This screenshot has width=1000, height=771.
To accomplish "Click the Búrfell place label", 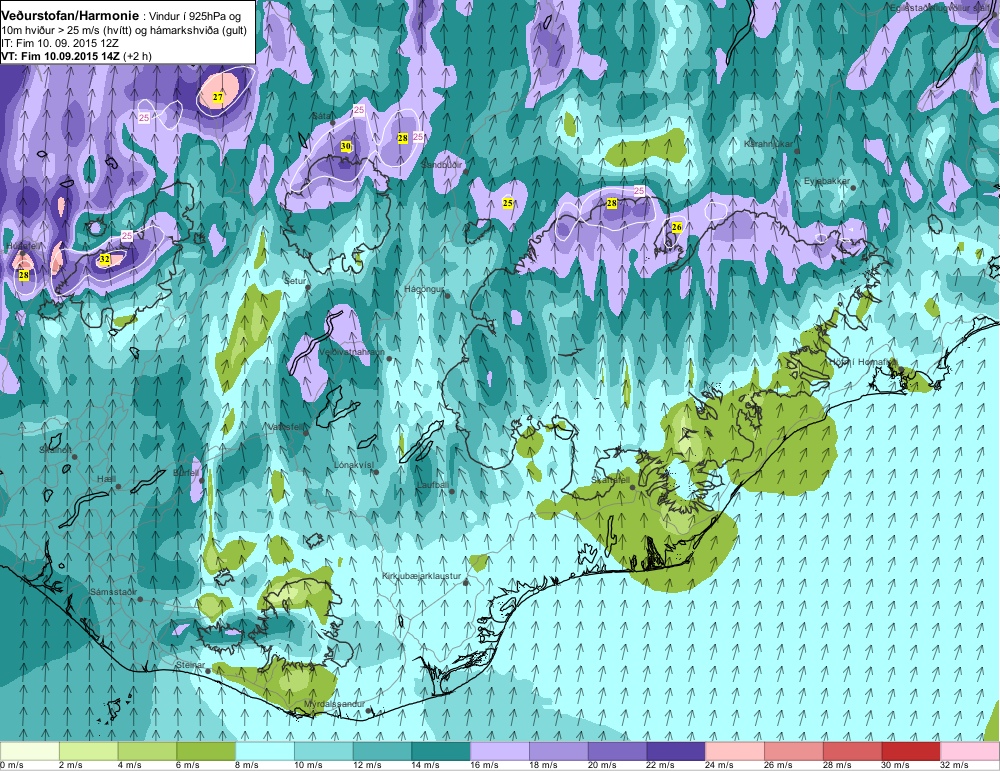I will pyautogui.click(x=186, y=473).
